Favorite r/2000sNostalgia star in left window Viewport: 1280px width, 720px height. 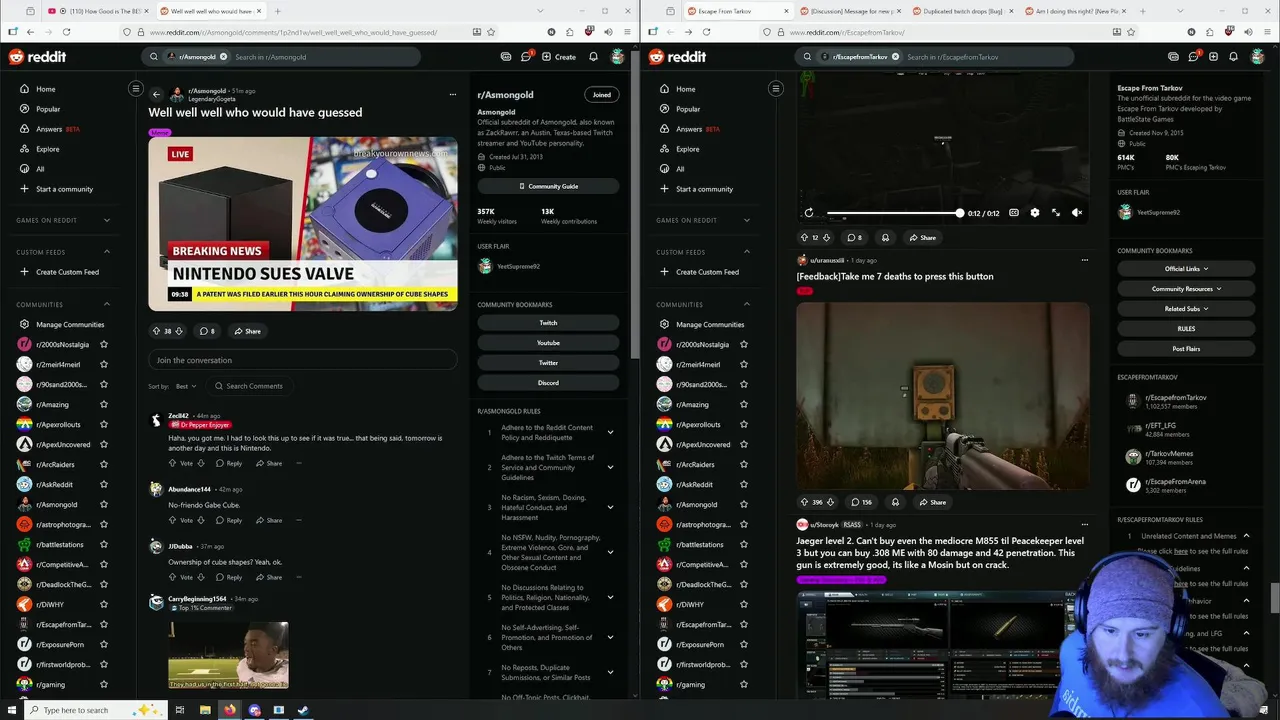[x=104, y=344]
